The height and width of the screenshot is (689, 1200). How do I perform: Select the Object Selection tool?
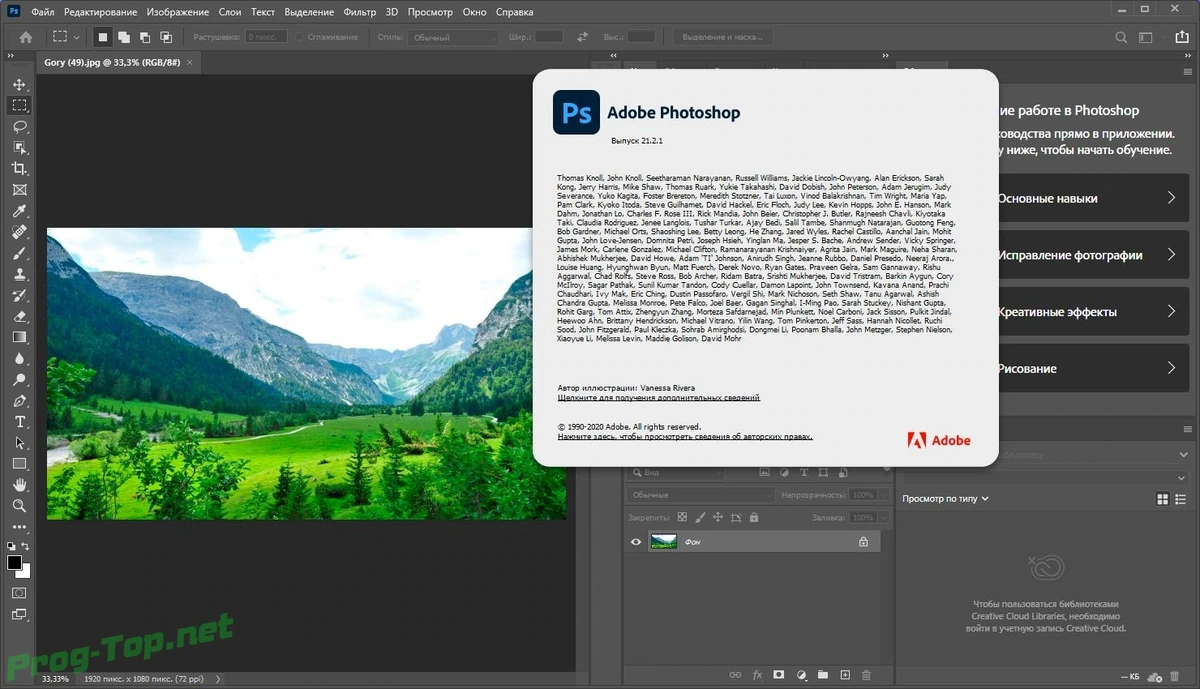(19, 148)
